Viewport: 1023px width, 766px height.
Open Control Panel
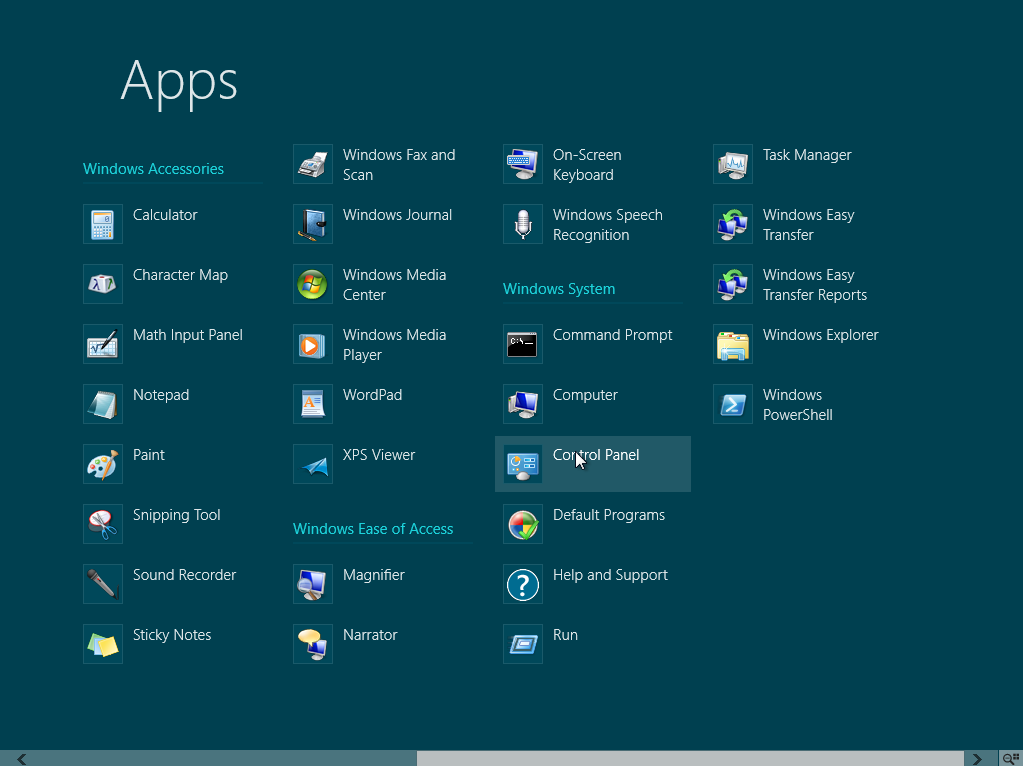[x=593, y=464]
